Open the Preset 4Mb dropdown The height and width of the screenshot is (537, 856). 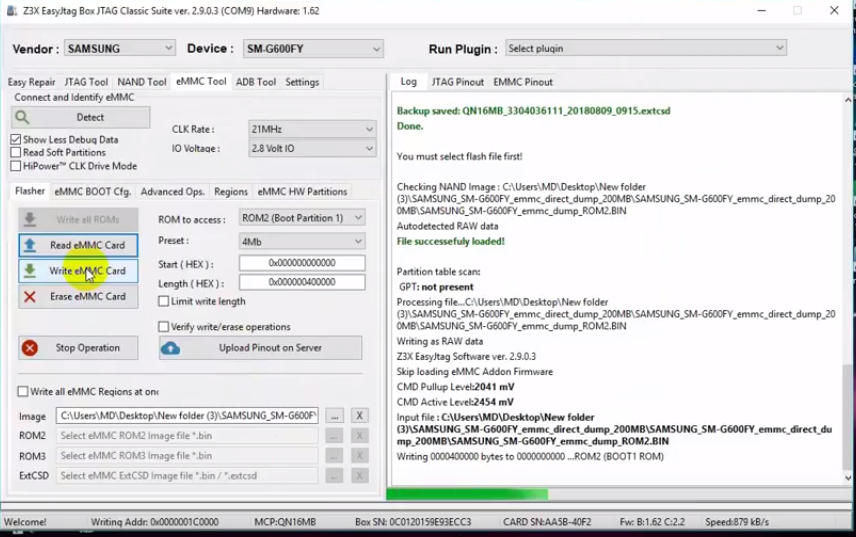click(x=302, y=241)
